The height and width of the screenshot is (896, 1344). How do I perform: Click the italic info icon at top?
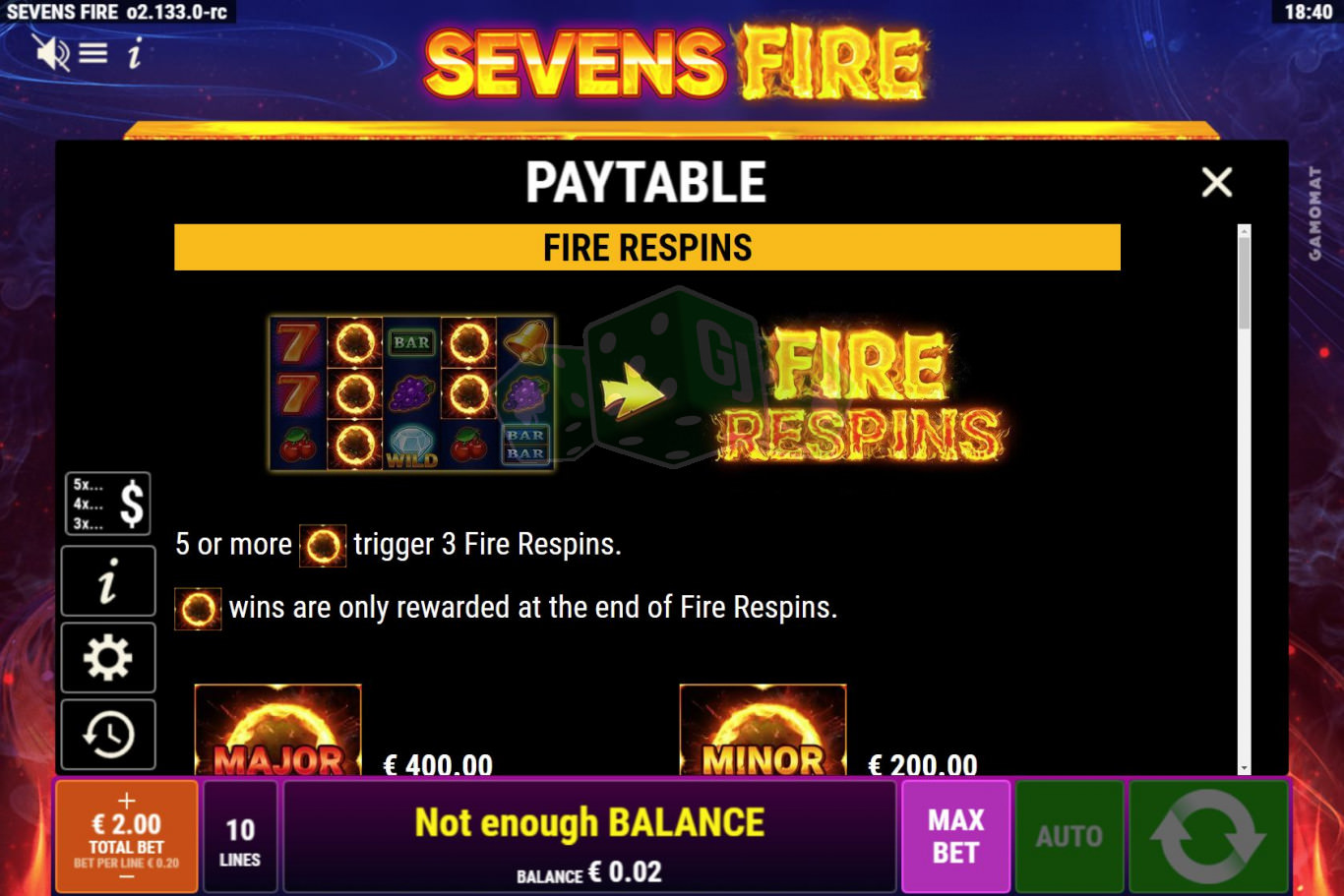(135, 53)
